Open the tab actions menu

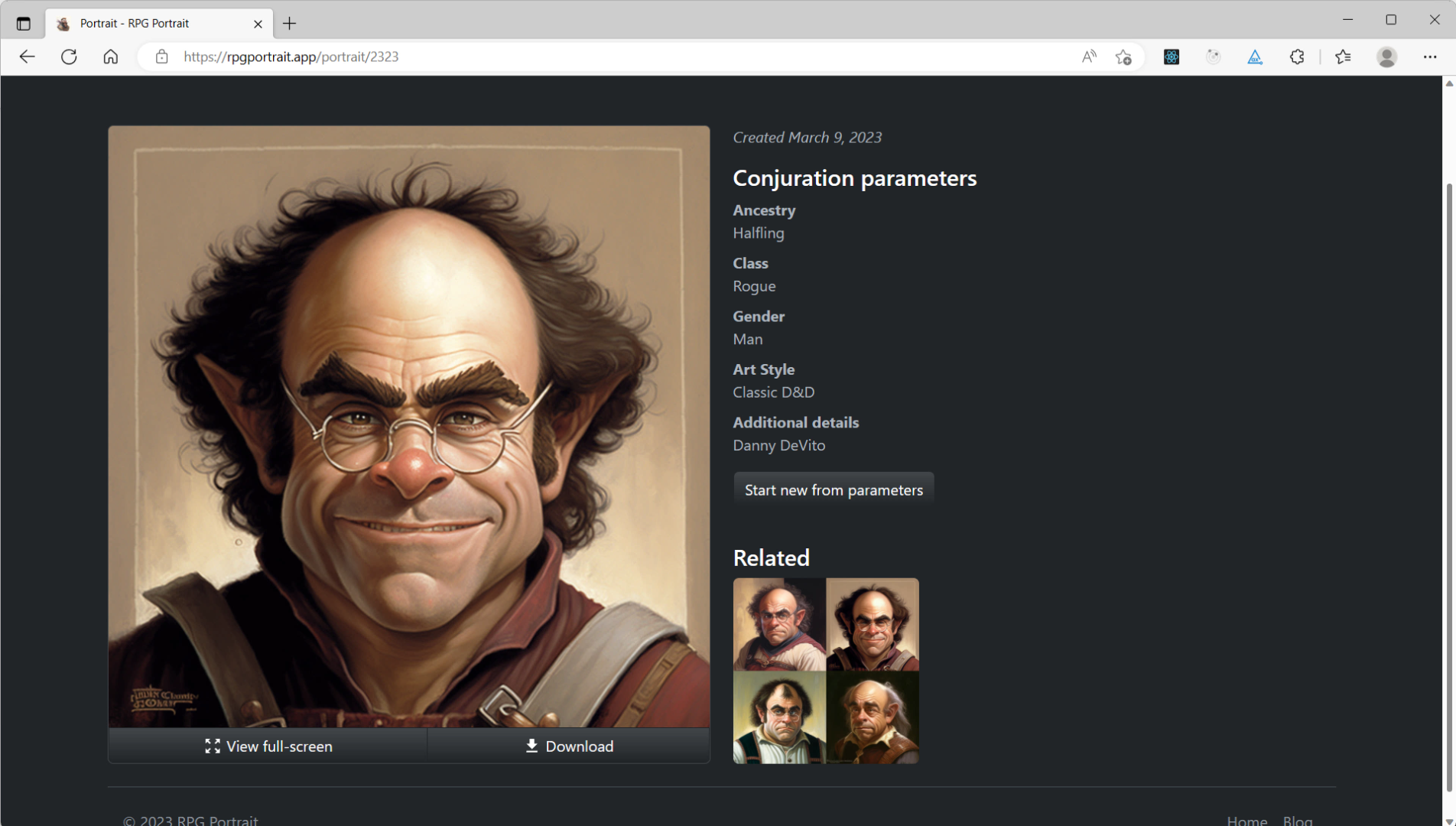tap(23, 23)
